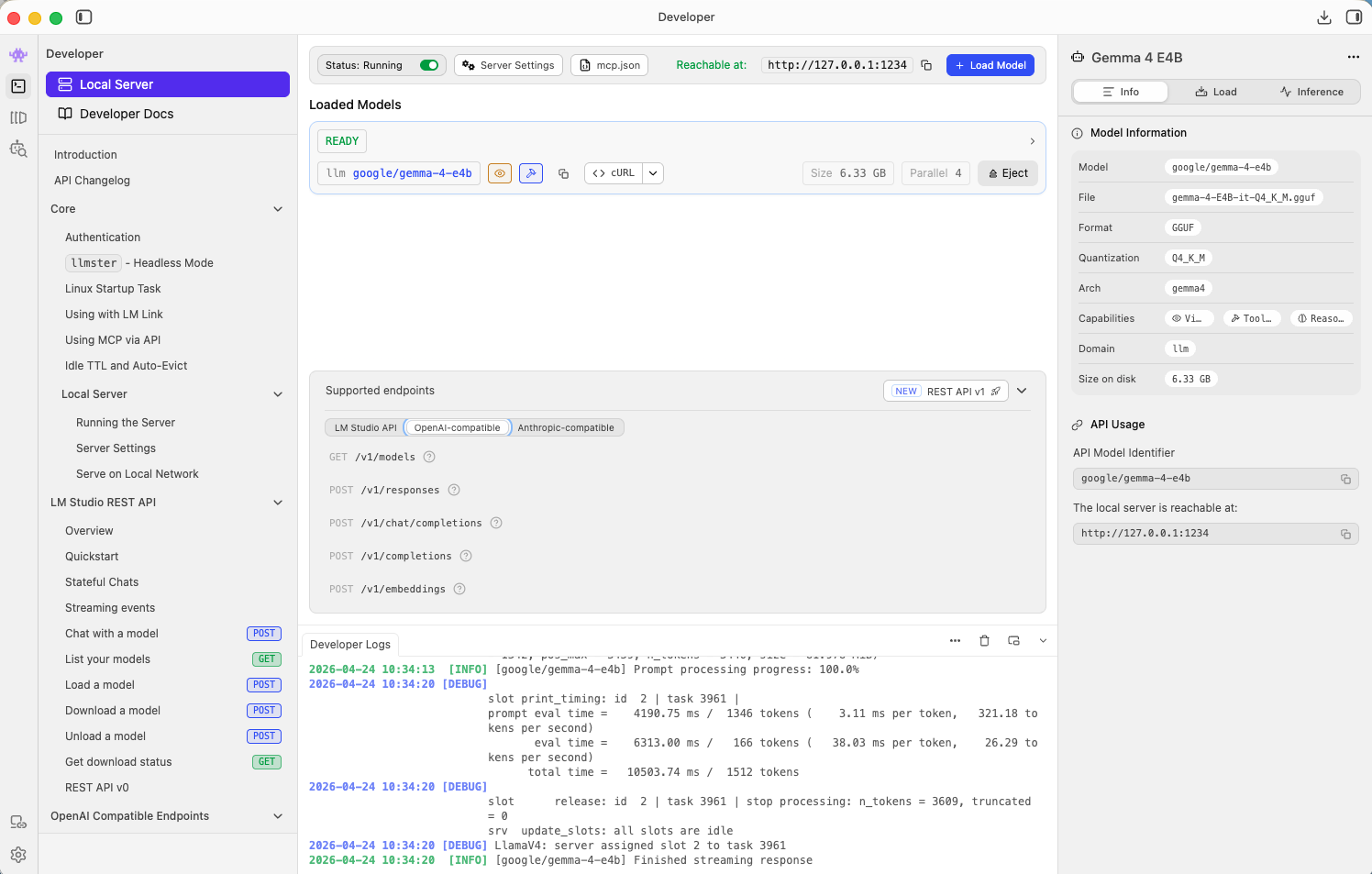Collapse the Supported endpoints panel

pyautogui.click(x=1022, y=391)
